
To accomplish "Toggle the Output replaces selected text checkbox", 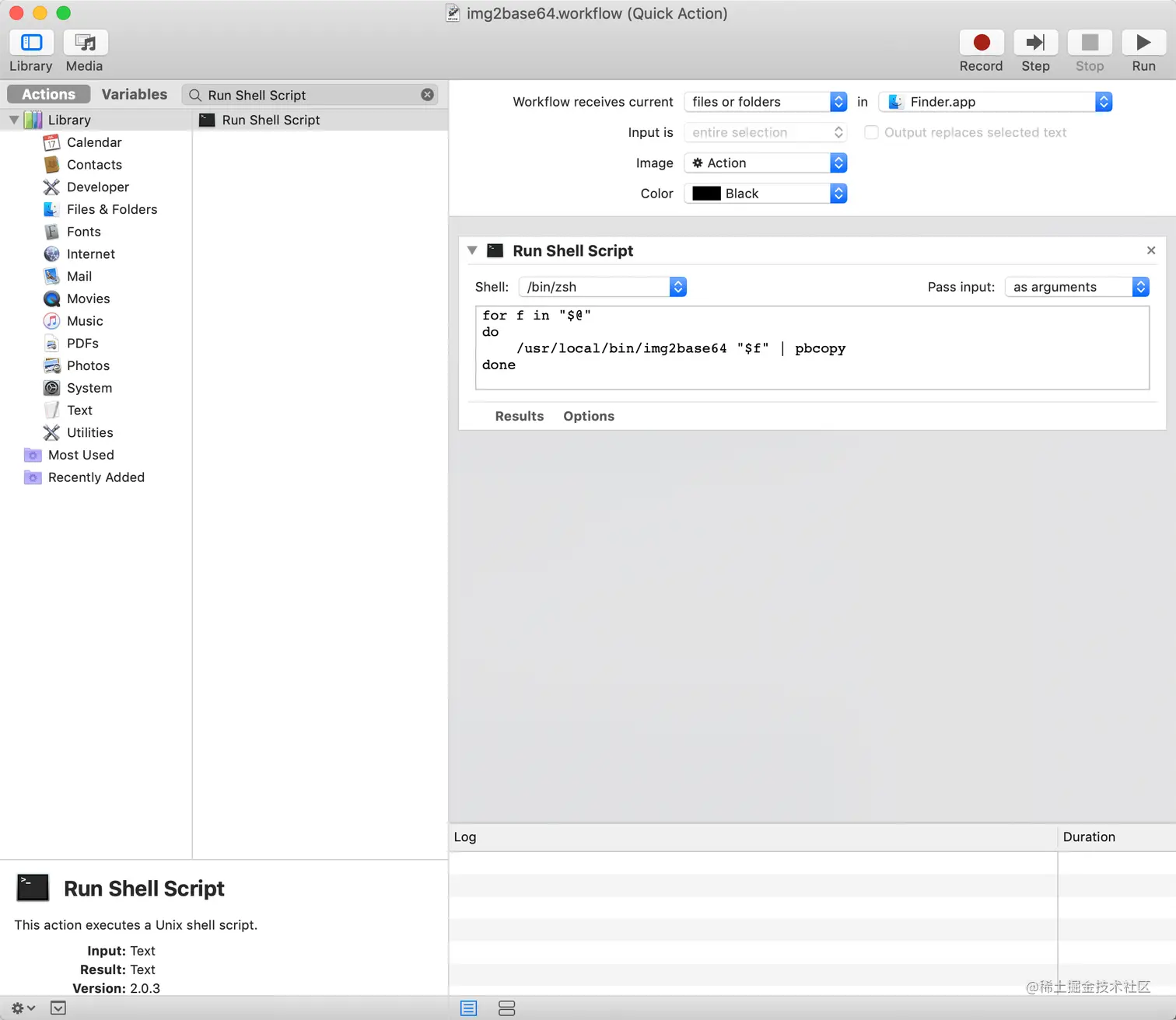I will click(871, 132).
